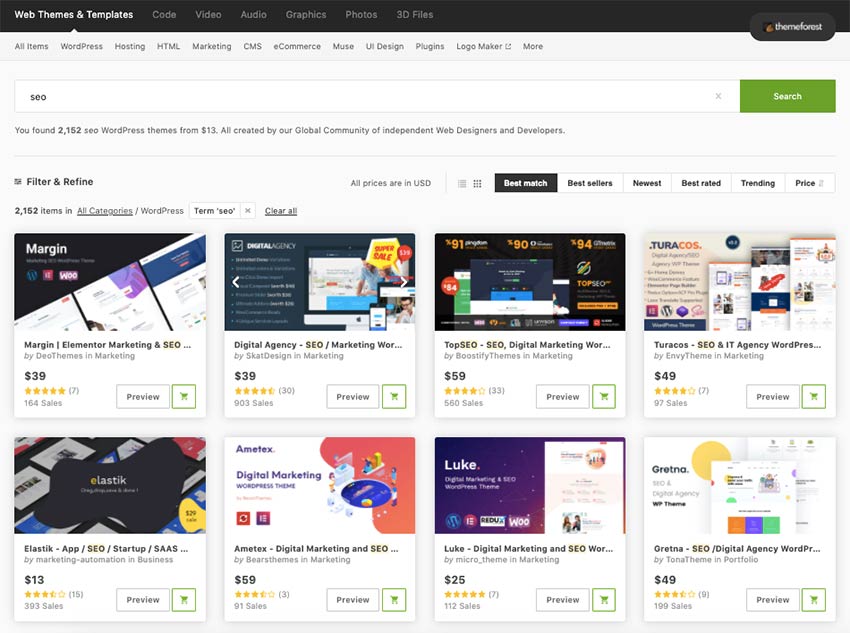Add Turacos theme to cart

click(814, 397)
